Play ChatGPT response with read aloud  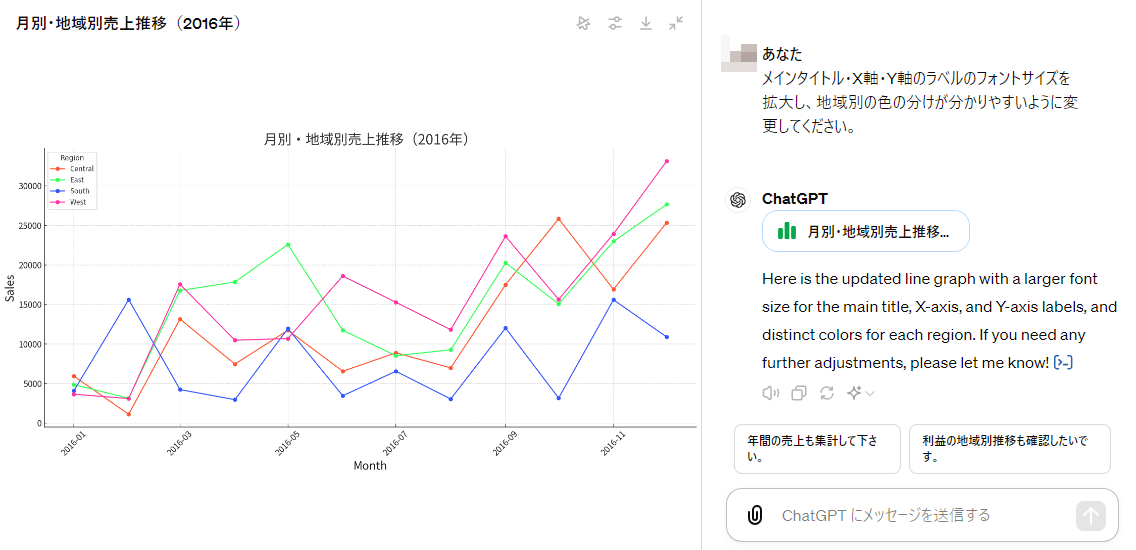coord(770,393)
